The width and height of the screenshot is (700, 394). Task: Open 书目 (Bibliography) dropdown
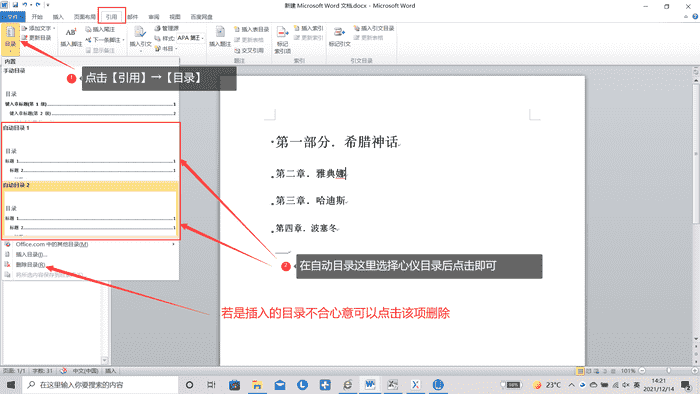click(x=166, y=49)
